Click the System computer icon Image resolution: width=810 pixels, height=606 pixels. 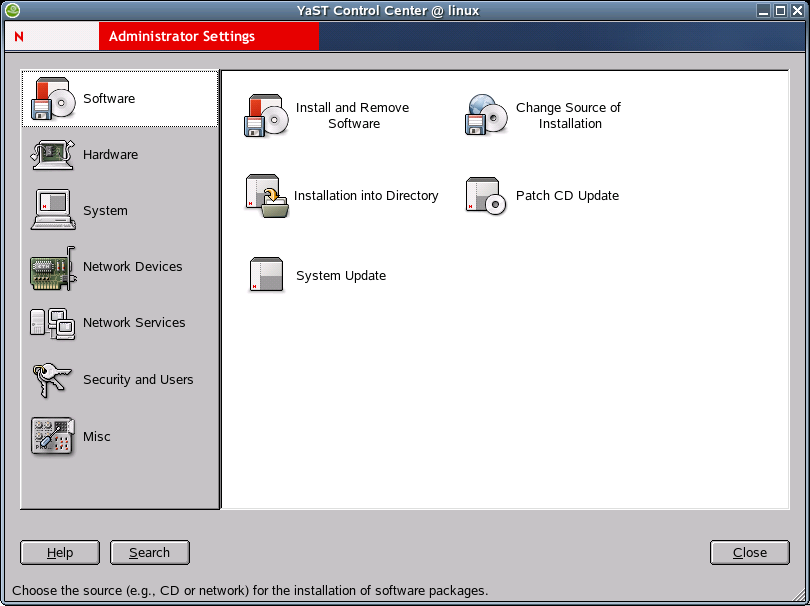tap(53, 210)
